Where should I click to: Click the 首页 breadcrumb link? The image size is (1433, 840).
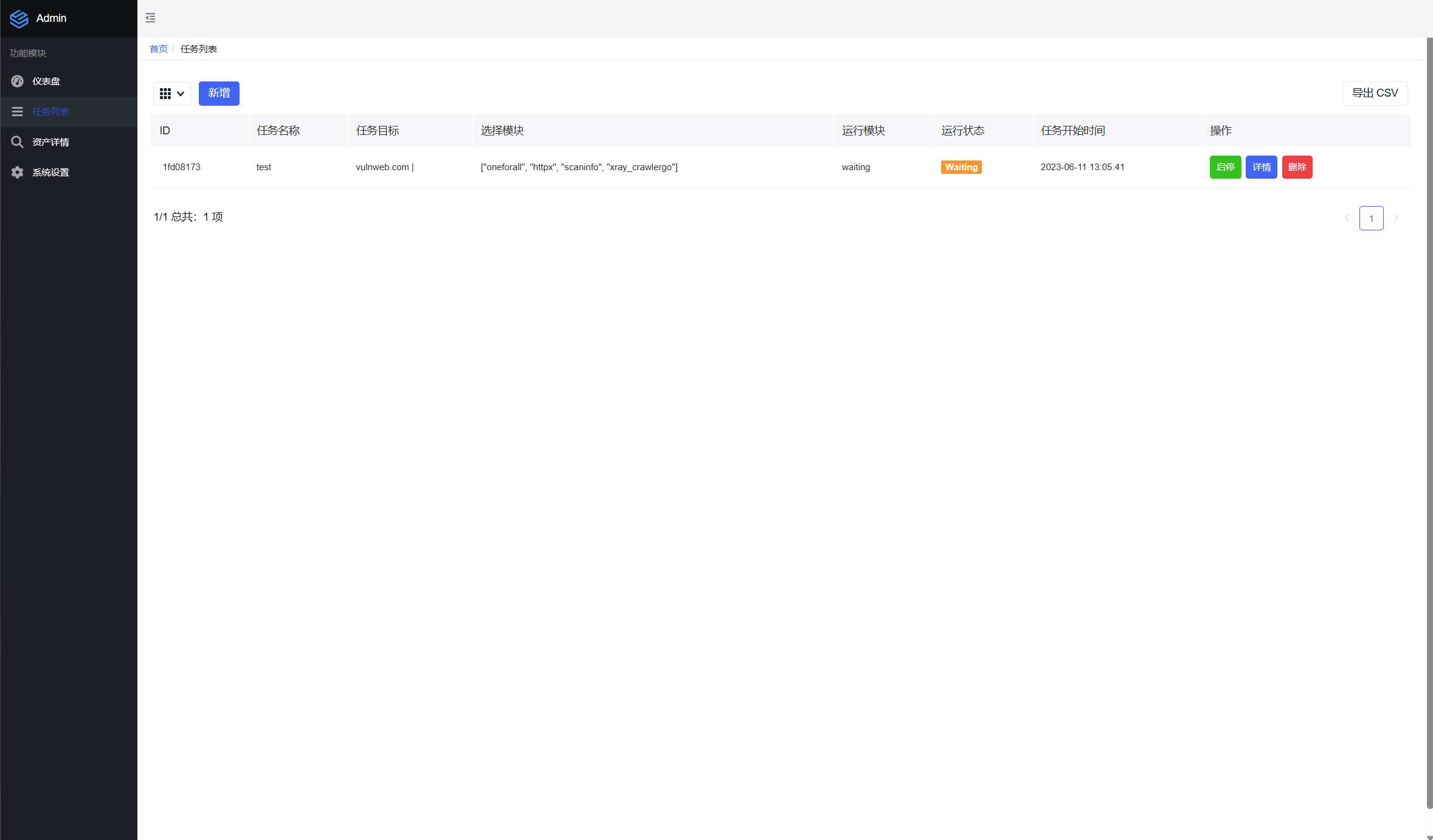click(x=159, y=49)
